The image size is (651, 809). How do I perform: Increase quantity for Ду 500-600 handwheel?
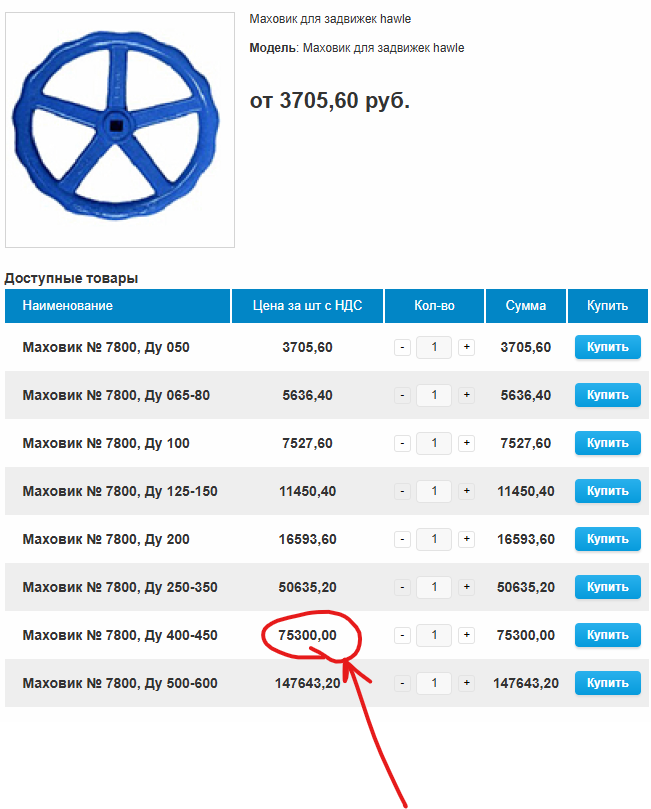466,683
